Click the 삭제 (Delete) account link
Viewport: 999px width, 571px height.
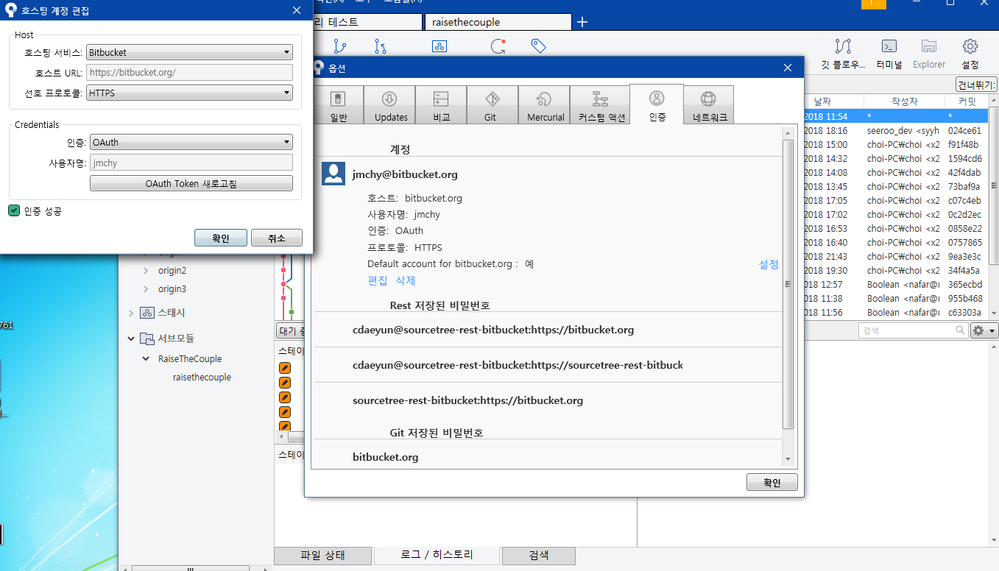[405, 280]
